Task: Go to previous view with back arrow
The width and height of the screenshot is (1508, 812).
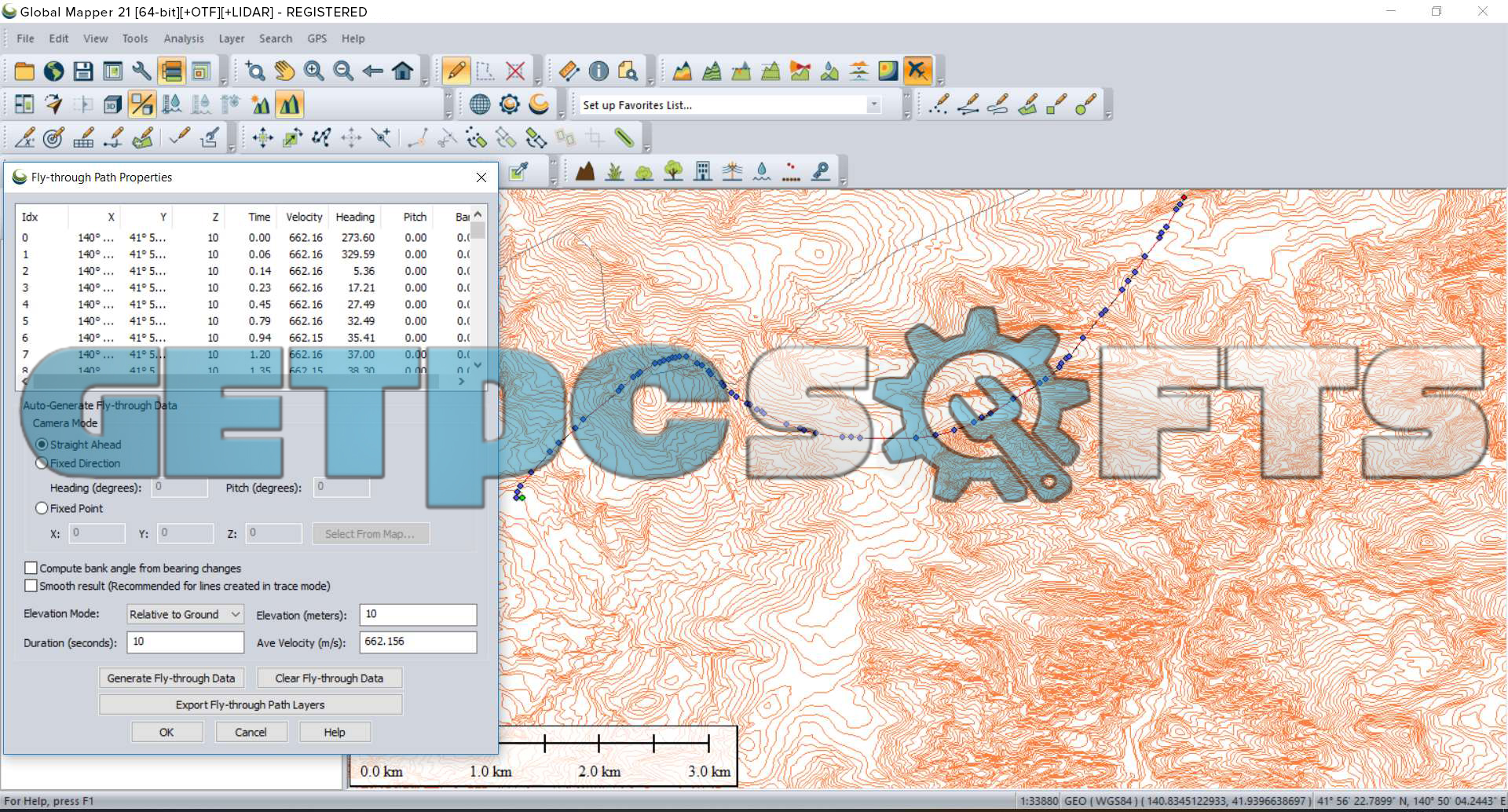Action: pyautogui.click(x=373, y=71)
